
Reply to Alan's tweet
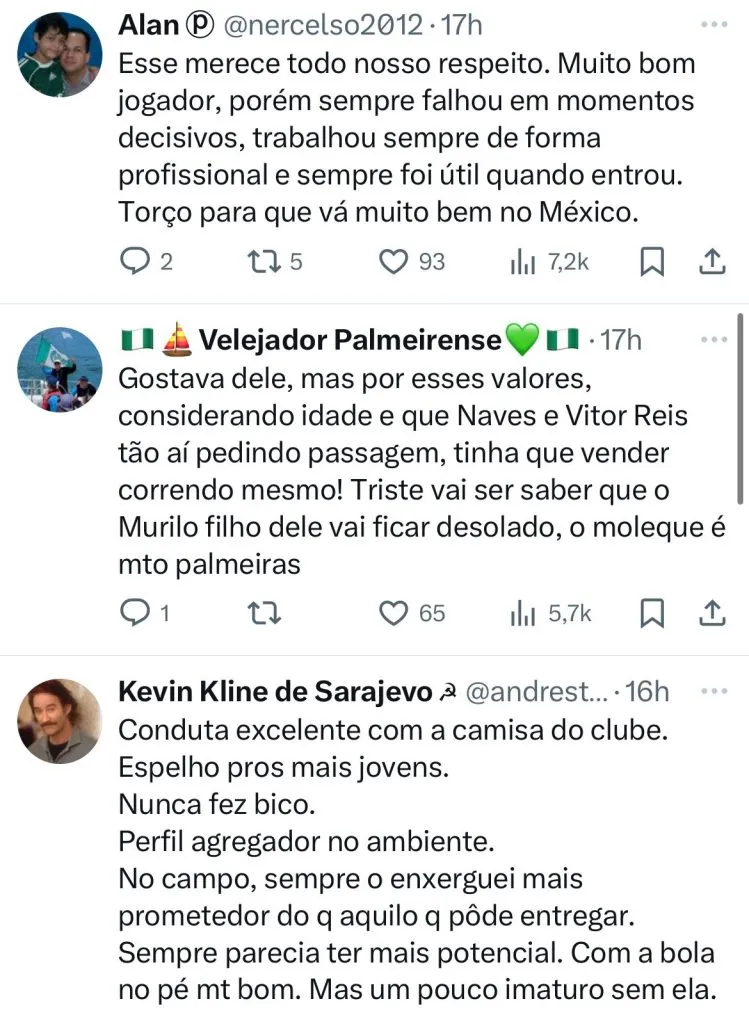point(134,262)
